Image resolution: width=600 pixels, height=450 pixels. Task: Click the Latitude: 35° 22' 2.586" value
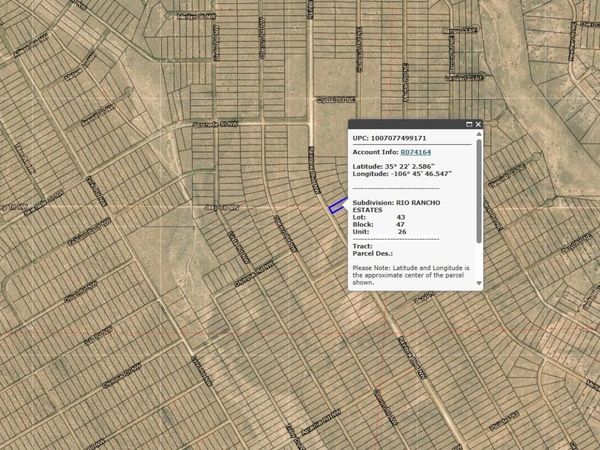pyautogui.click(x=394, y=166)
